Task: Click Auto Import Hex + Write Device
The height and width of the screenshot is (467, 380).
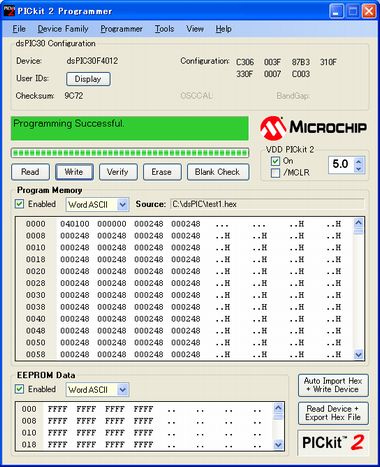Action: tap(333, 385)
